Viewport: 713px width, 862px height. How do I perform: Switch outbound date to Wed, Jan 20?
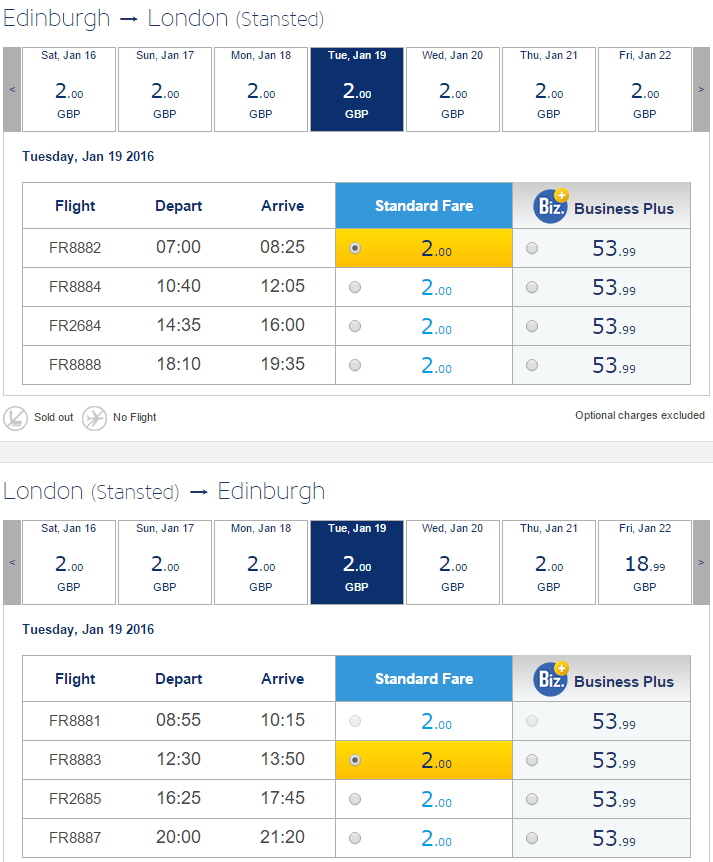tap(452, 90)
